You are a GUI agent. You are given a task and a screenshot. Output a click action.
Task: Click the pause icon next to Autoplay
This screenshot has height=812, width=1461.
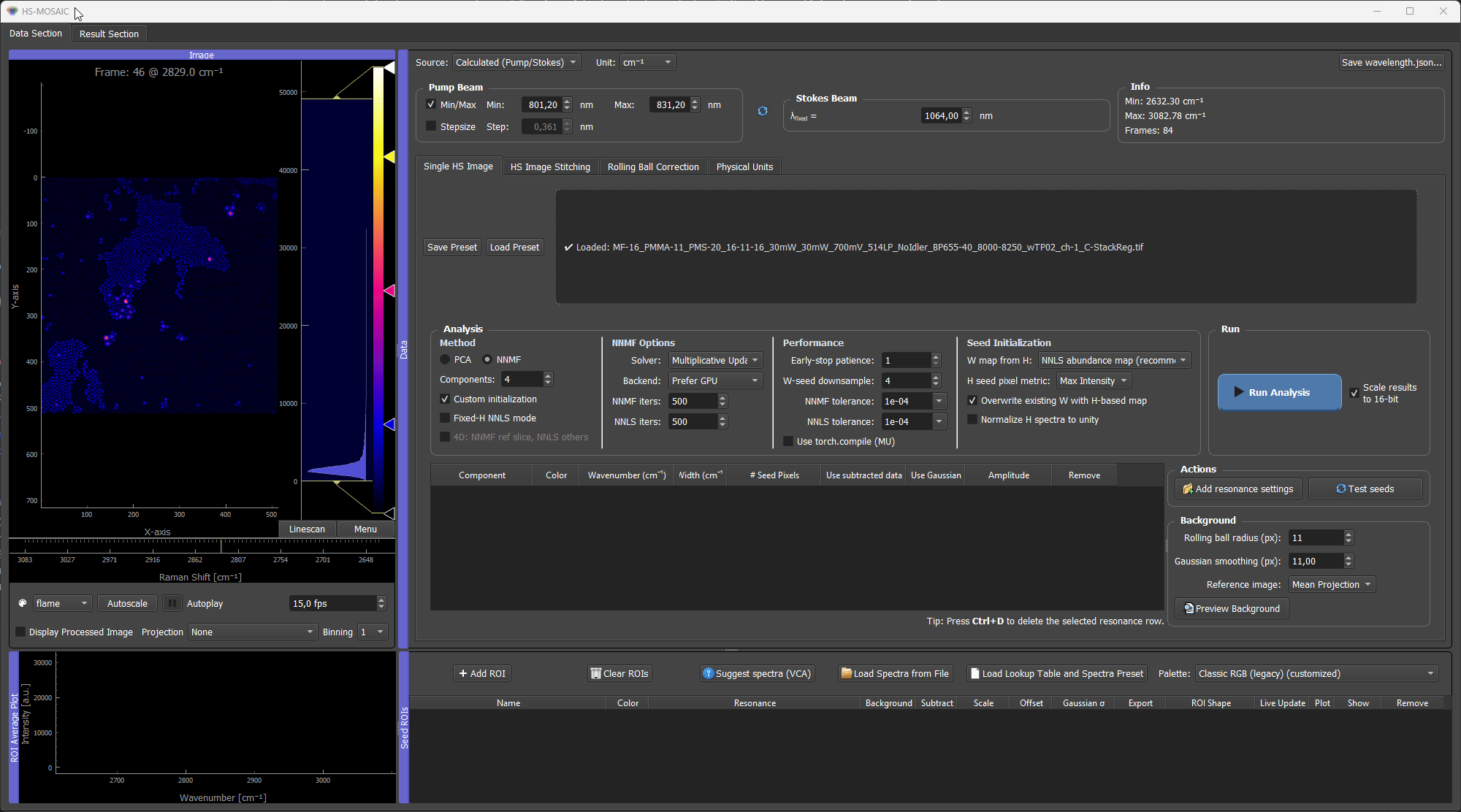172,603
